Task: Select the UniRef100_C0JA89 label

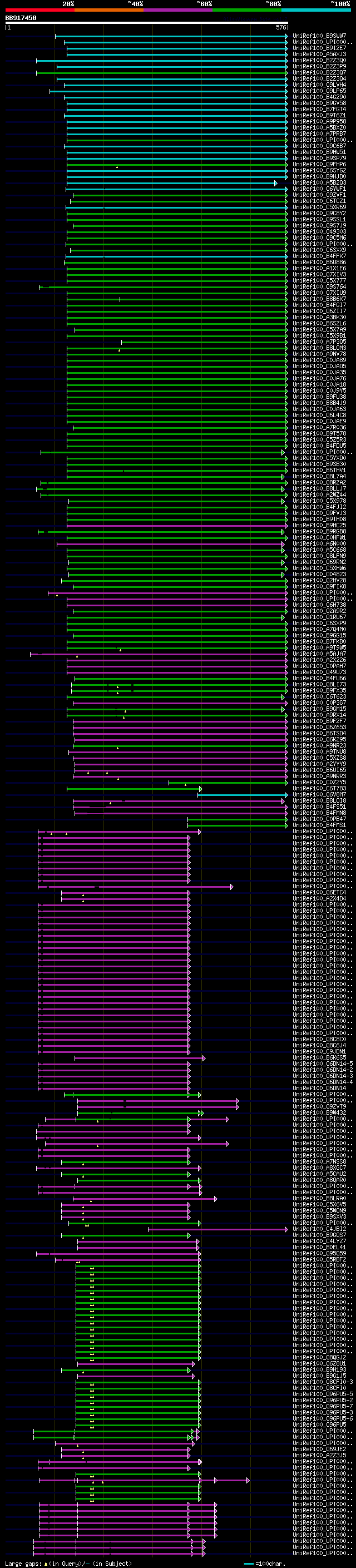Action: coord(319,360)
